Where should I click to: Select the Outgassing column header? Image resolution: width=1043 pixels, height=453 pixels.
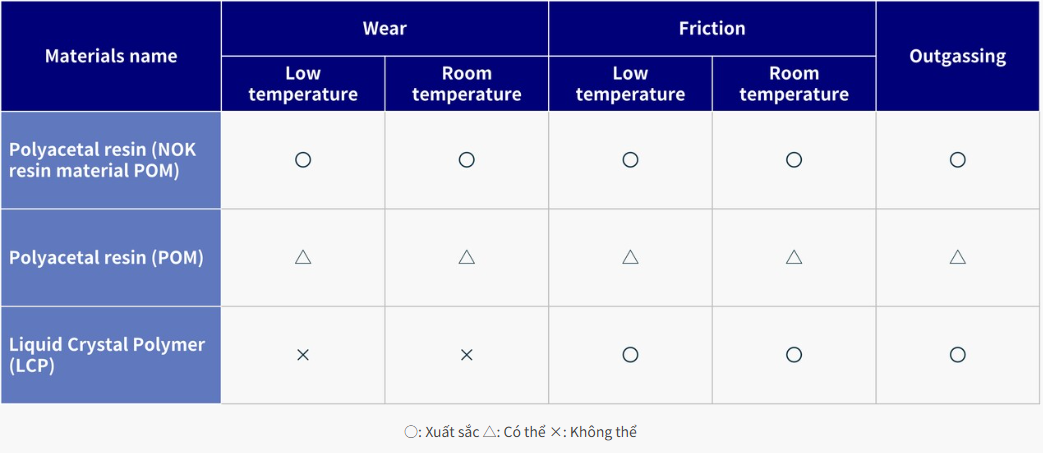957,56
